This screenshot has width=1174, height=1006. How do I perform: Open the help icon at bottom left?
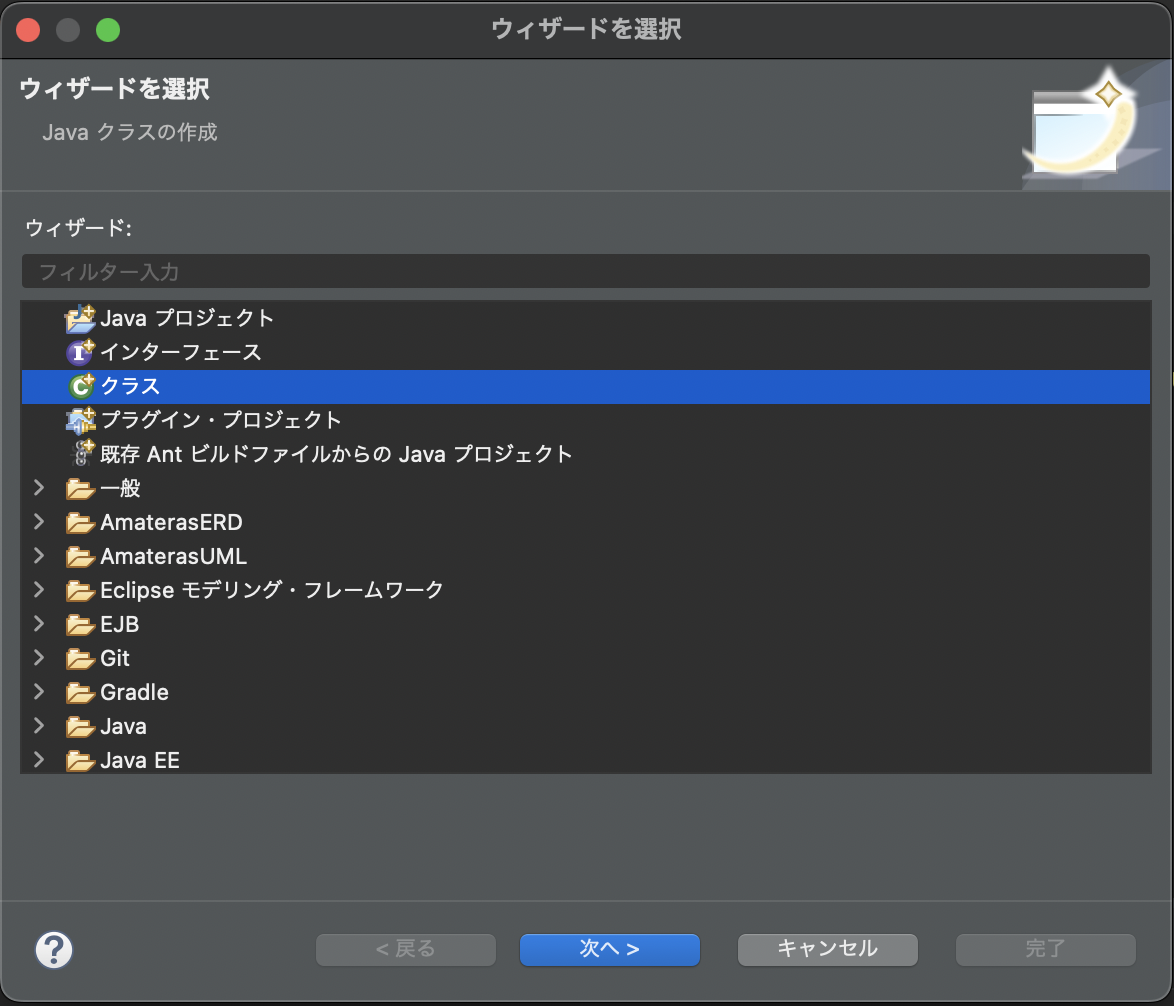(55, 950)
